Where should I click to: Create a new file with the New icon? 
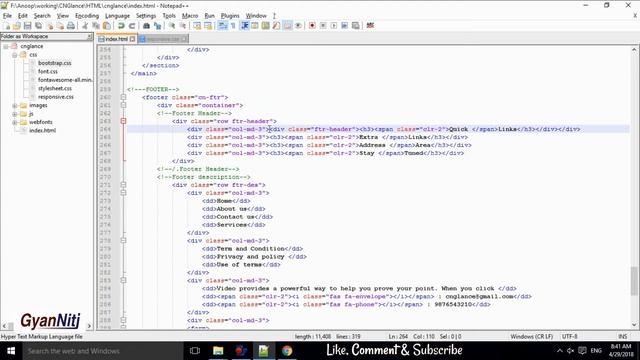pyautogui.click(x=7, y=26)
